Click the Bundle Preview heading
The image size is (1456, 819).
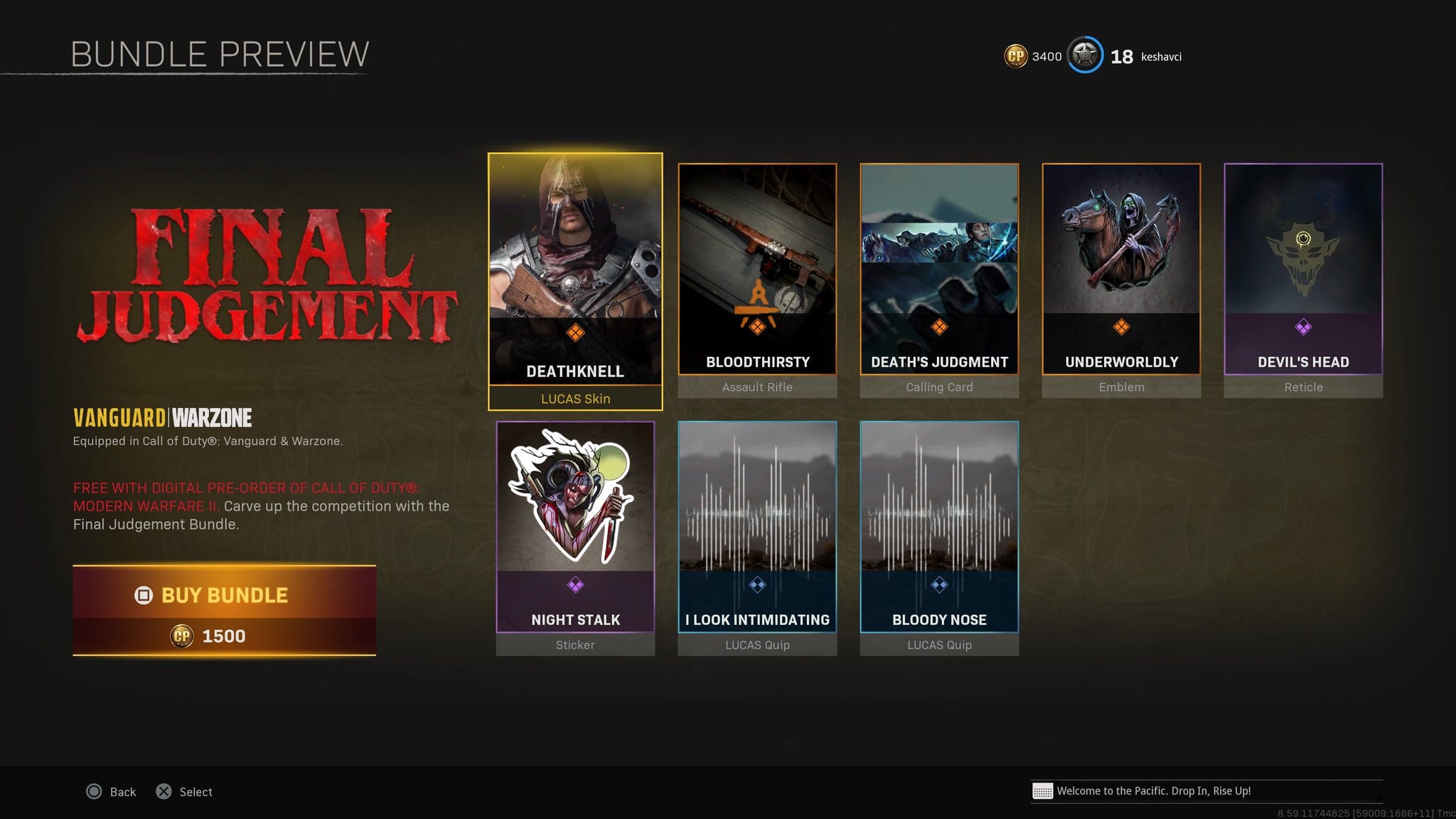point(220,54)
